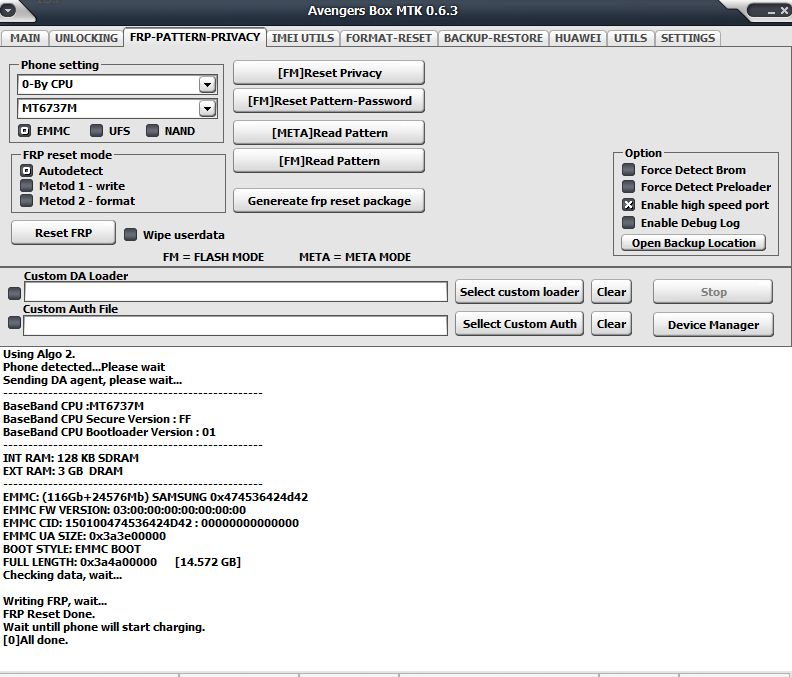The image size is (792, 677).
Task: Click log line 'Wait untill phone will start charging.'
Action: (104, 627)
